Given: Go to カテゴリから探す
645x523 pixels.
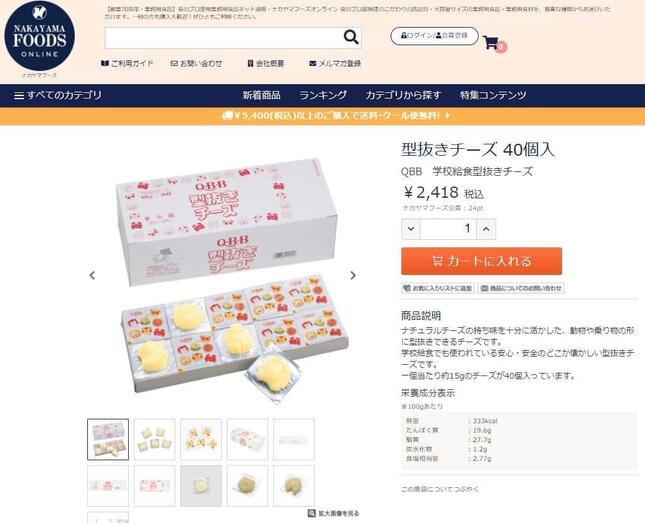Looking at the screenshot, I should (x=403, y=95).
